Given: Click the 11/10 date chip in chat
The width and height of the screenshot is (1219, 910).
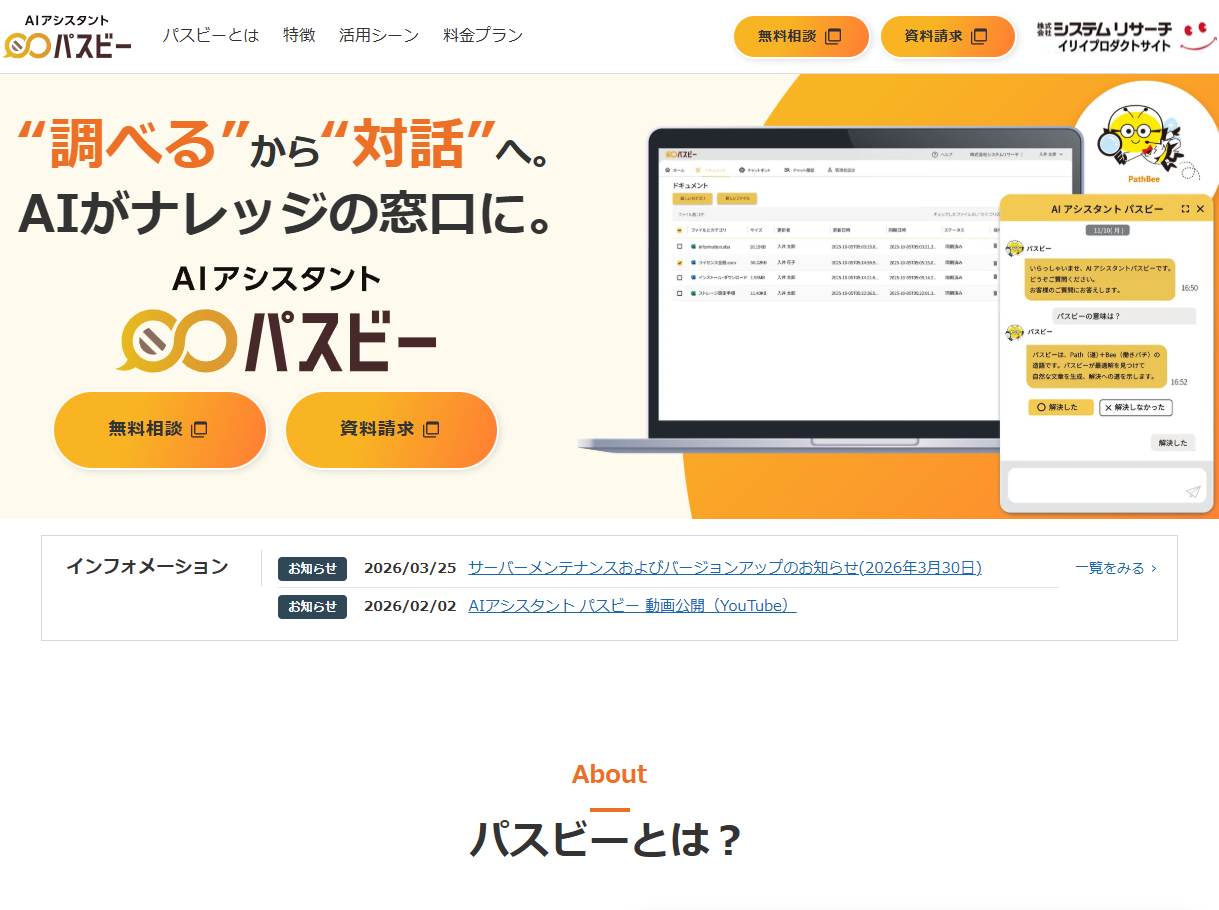Looking at the screenshot, I should click(x=1110, y=230).
